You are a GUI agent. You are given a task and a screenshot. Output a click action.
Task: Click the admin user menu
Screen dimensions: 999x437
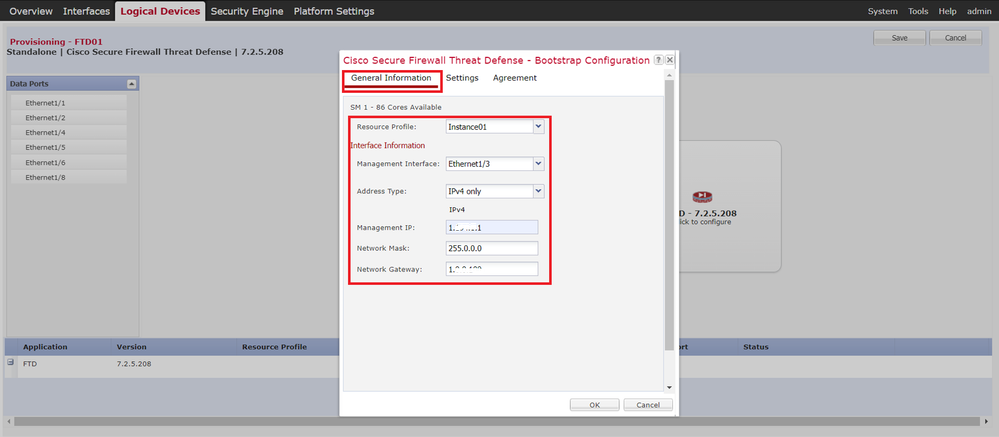(979, 11)
